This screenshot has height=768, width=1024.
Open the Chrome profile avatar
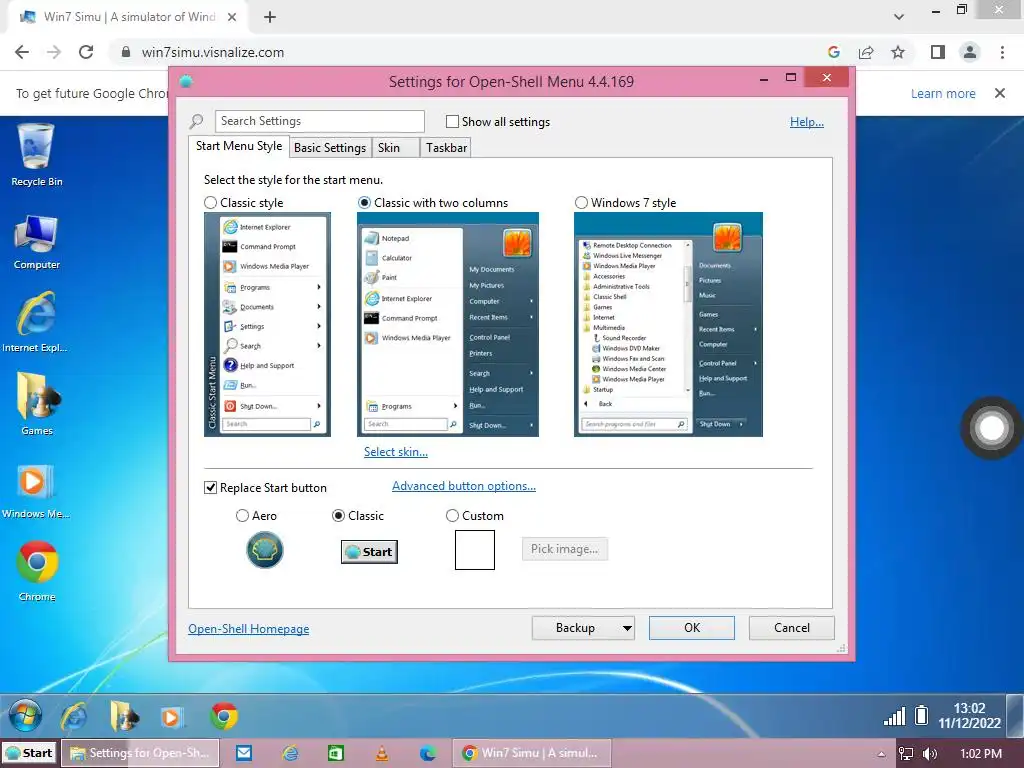click(x=970, y=52)
